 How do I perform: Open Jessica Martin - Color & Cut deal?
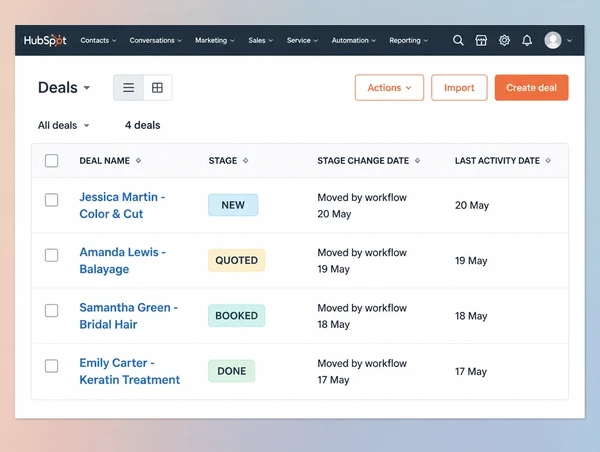coord(122,205)
